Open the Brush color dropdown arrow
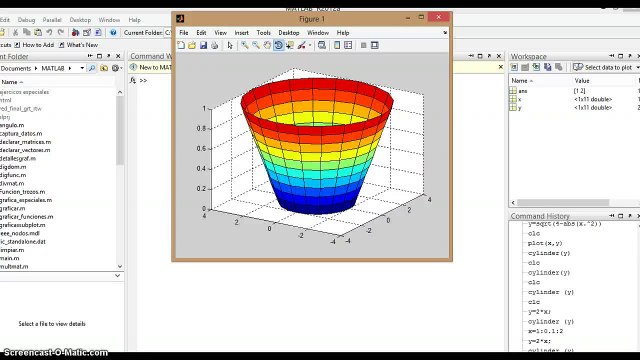The image size is (640, 360). click(x=310, y=45)
